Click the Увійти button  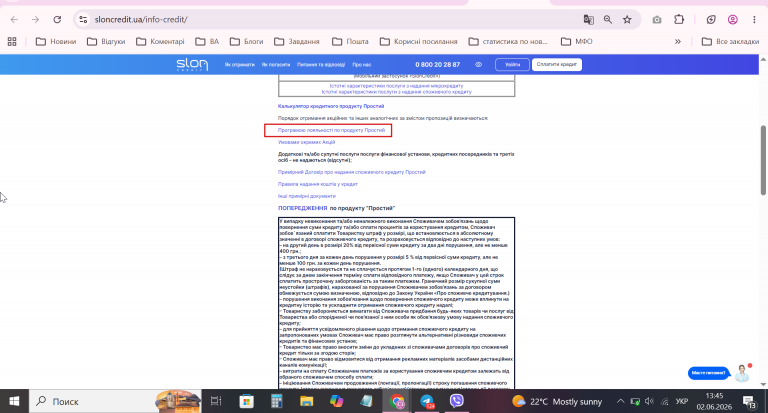[x=512, y=65]
